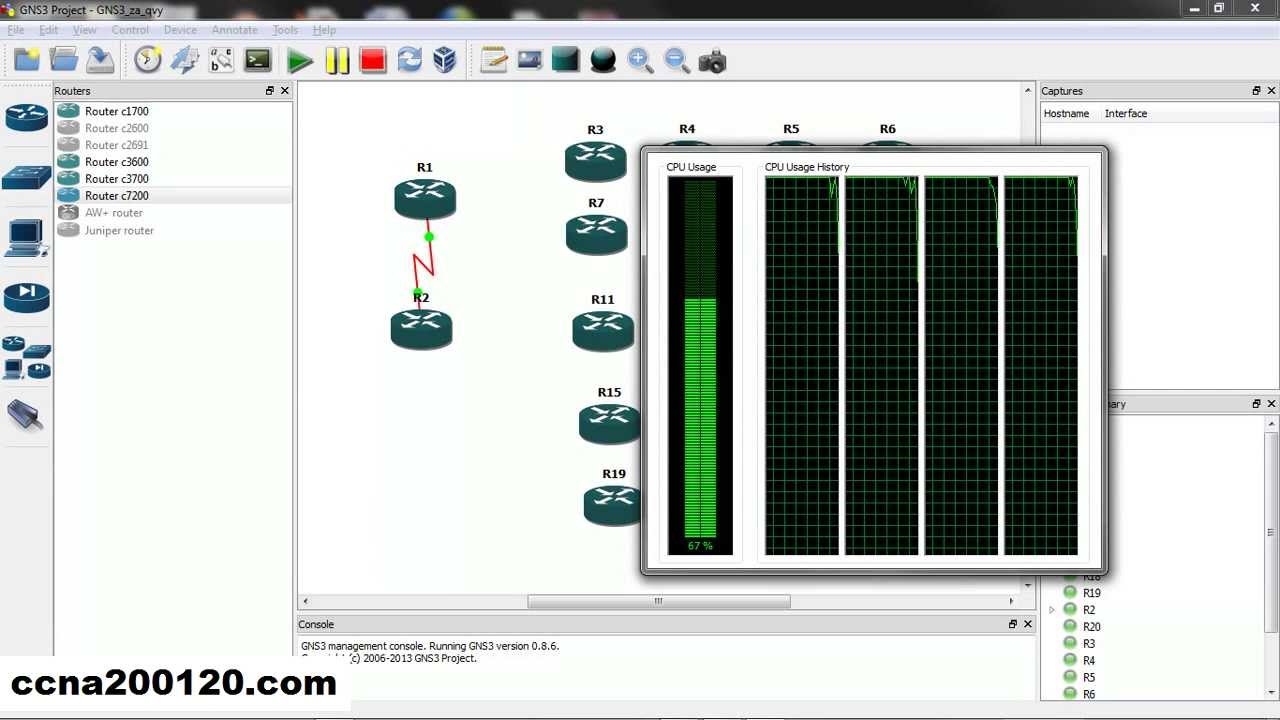Open the snapshot clock icon

(x=148, y=60)
